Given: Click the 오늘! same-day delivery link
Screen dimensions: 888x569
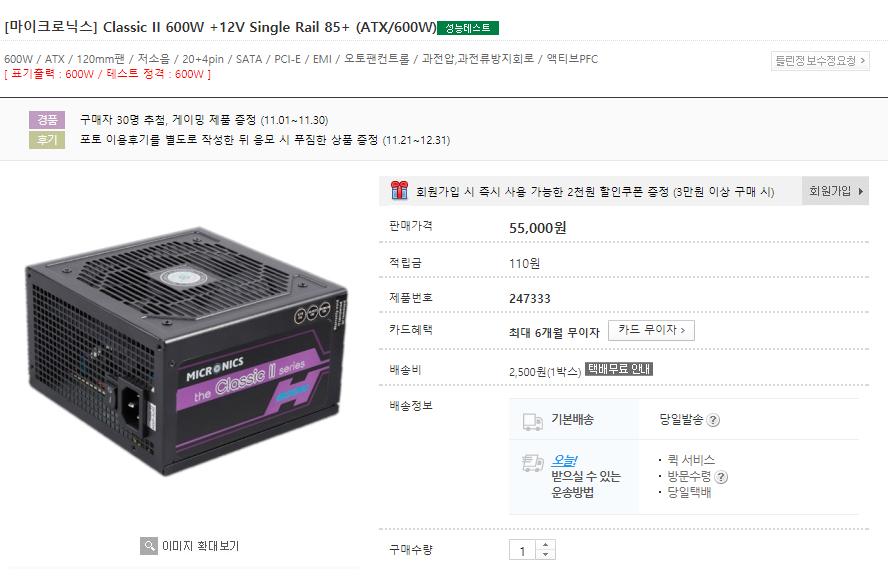Looking at the screenshot, I should pyautogui.click(x=564, y=461).
